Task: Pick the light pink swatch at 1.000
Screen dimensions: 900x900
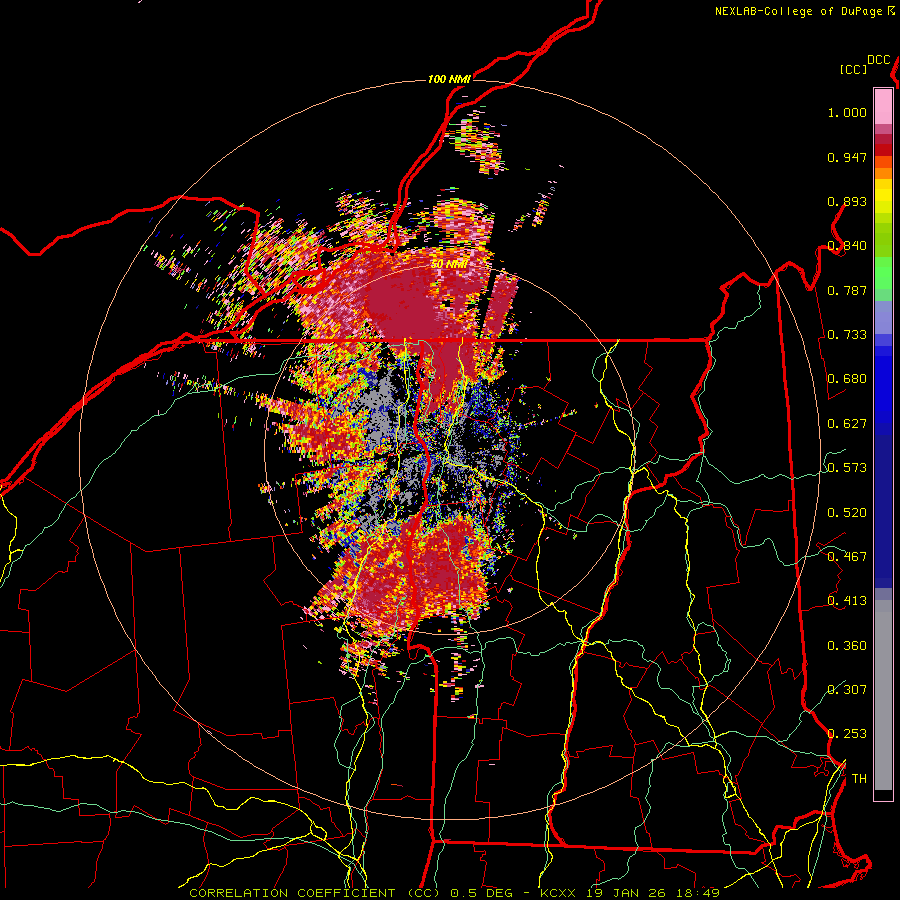Action: (883, 106)
